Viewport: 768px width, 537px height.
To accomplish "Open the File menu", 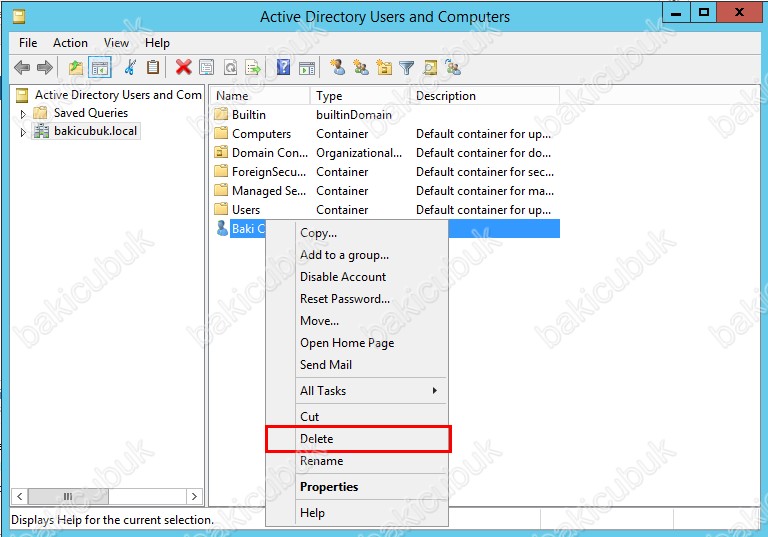I will pyautogui.click(x=28, y=43).
